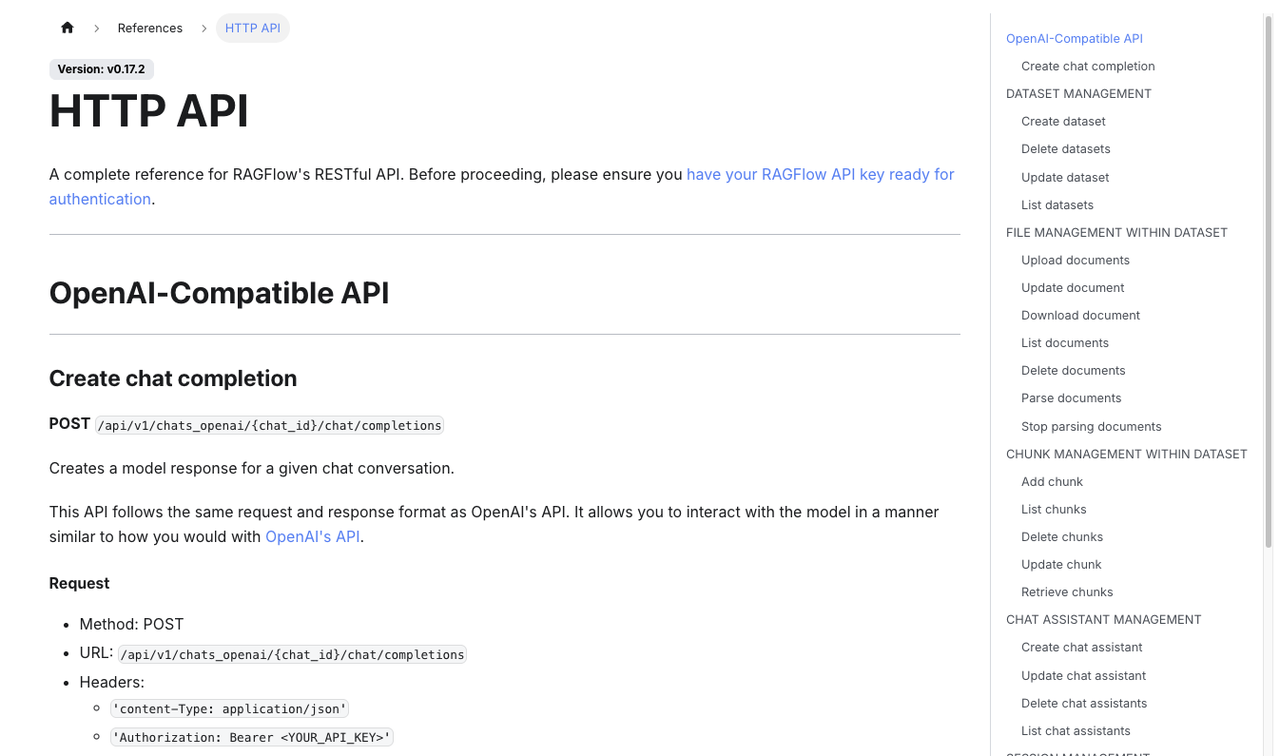Viewport: 1280px width, 756px height.
Task: Click the Version: v0.17.2 badge
Action: pyautogui.click(x=101, y=69)
